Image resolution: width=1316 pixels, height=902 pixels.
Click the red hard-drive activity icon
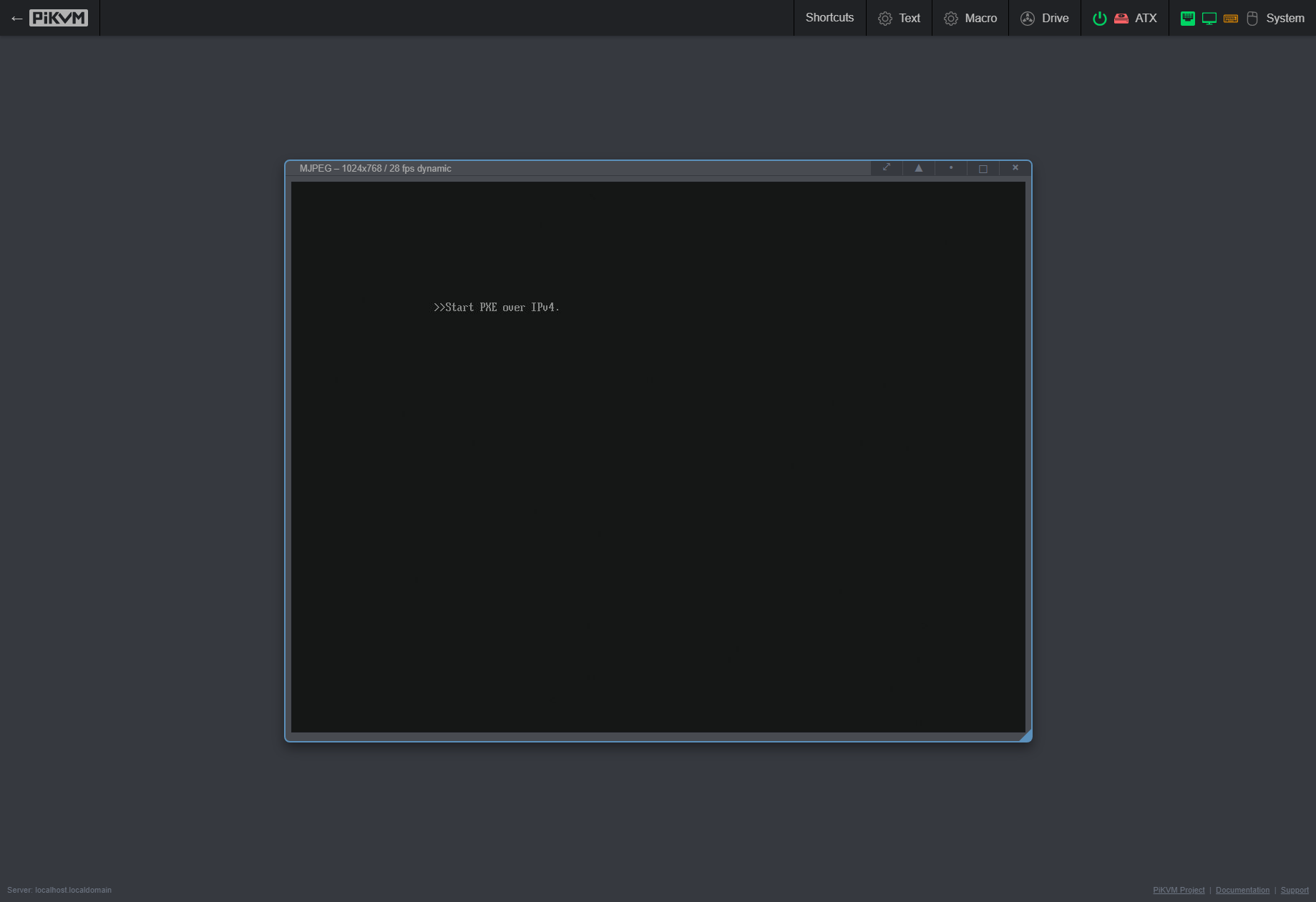coord(1121,19)
